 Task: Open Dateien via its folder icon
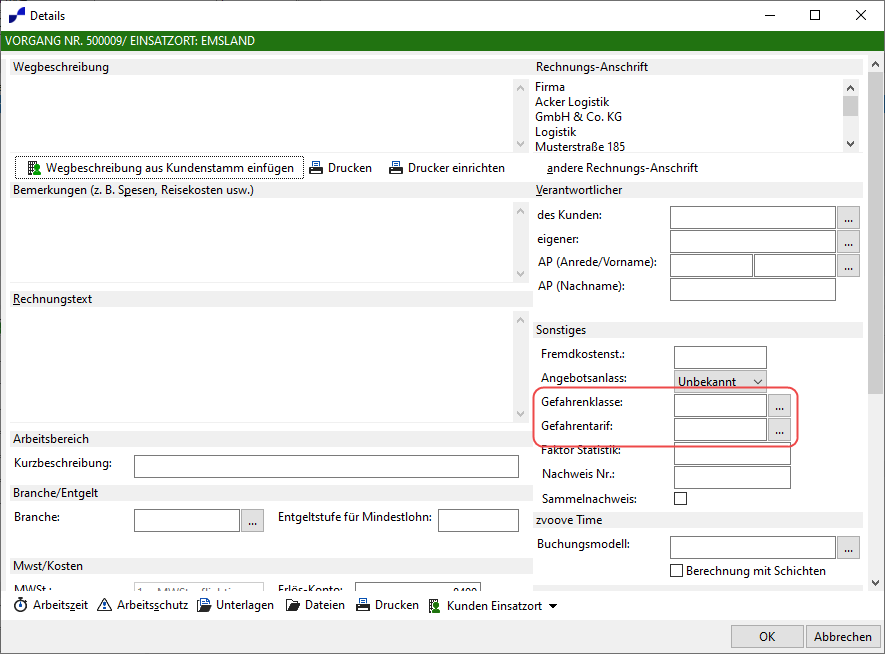click(x=293, y=605)
